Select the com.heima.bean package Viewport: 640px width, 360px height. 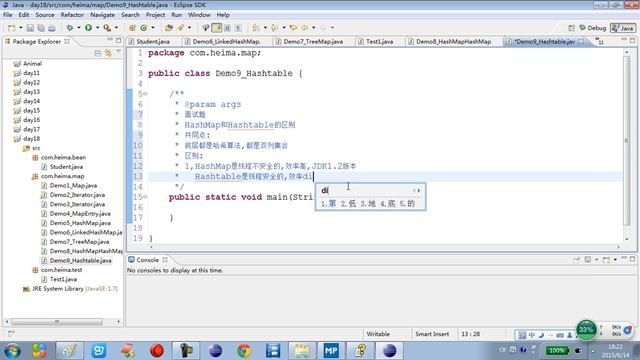(63, 157)
